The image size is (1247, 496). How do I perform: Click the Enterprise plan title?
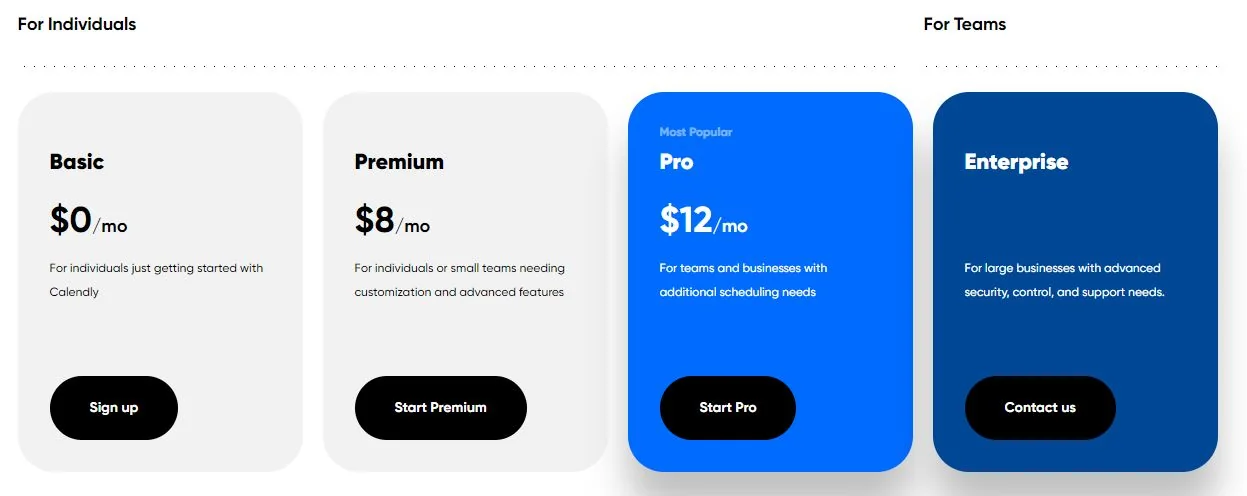[1016, 162]
